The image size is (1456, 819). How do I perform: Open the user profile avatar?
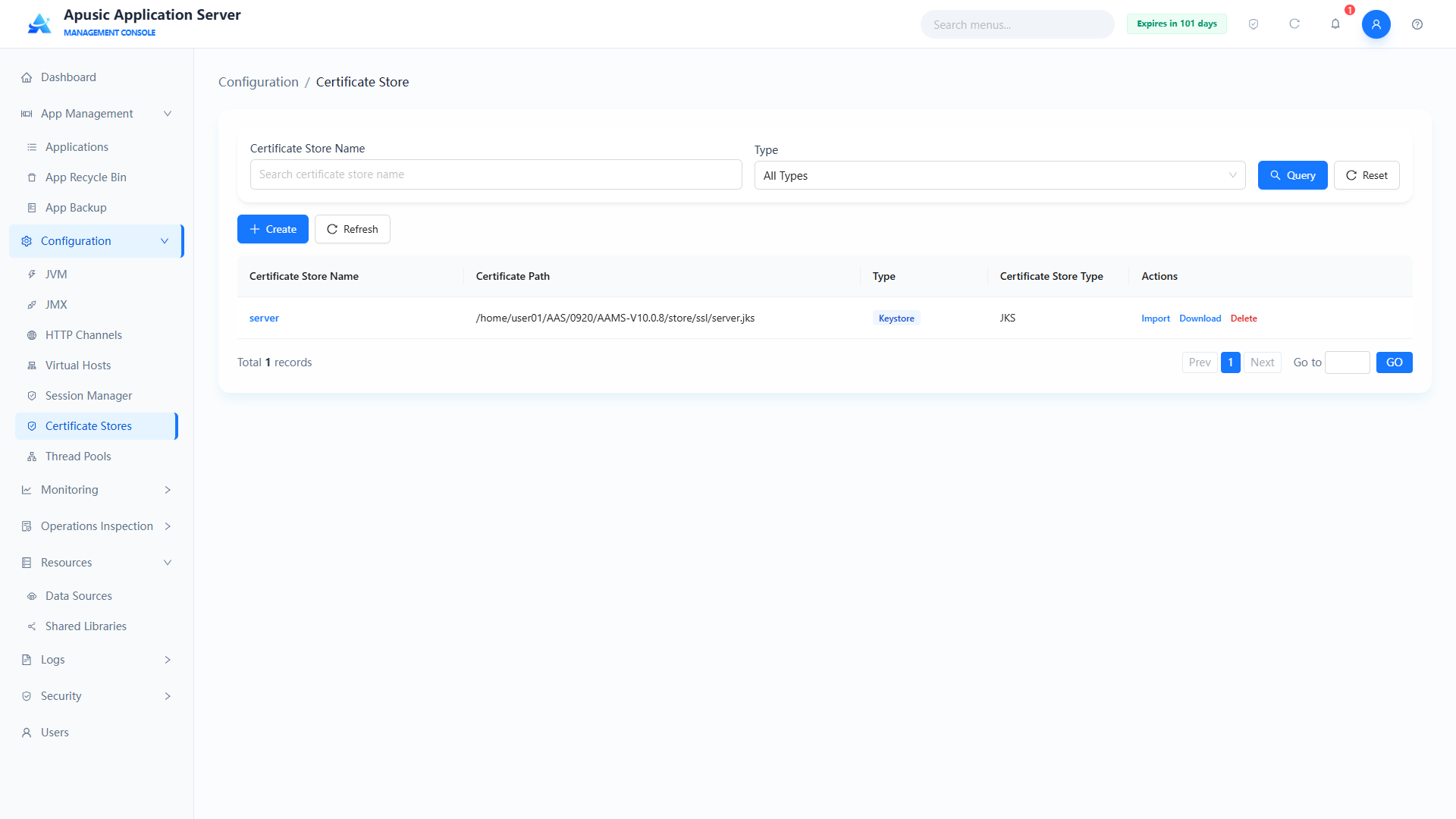(1376, 24)
